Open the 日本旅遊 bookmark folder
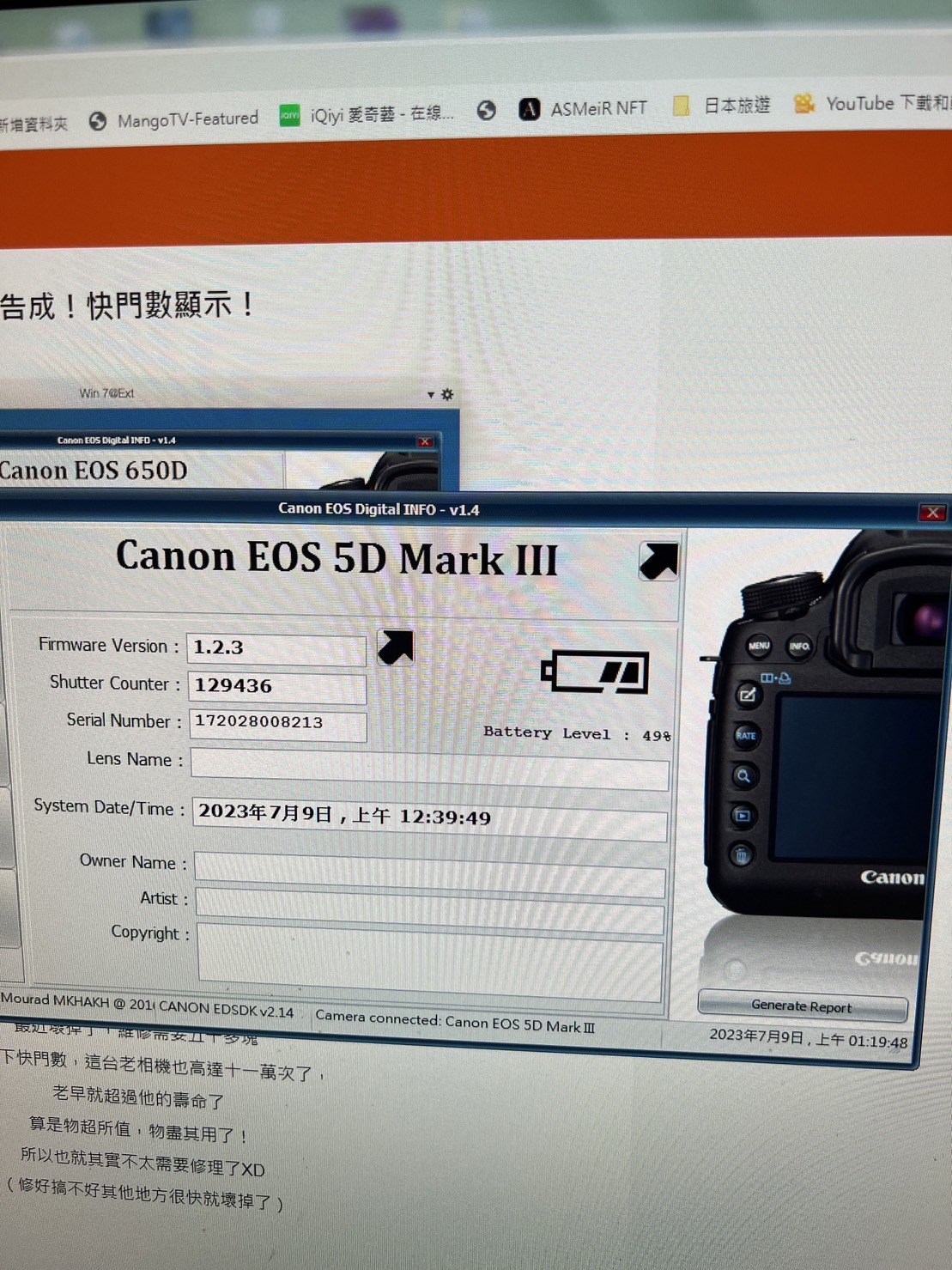Image resolution: width=952 pixels, height=1270 pixels. coord(722,106)
